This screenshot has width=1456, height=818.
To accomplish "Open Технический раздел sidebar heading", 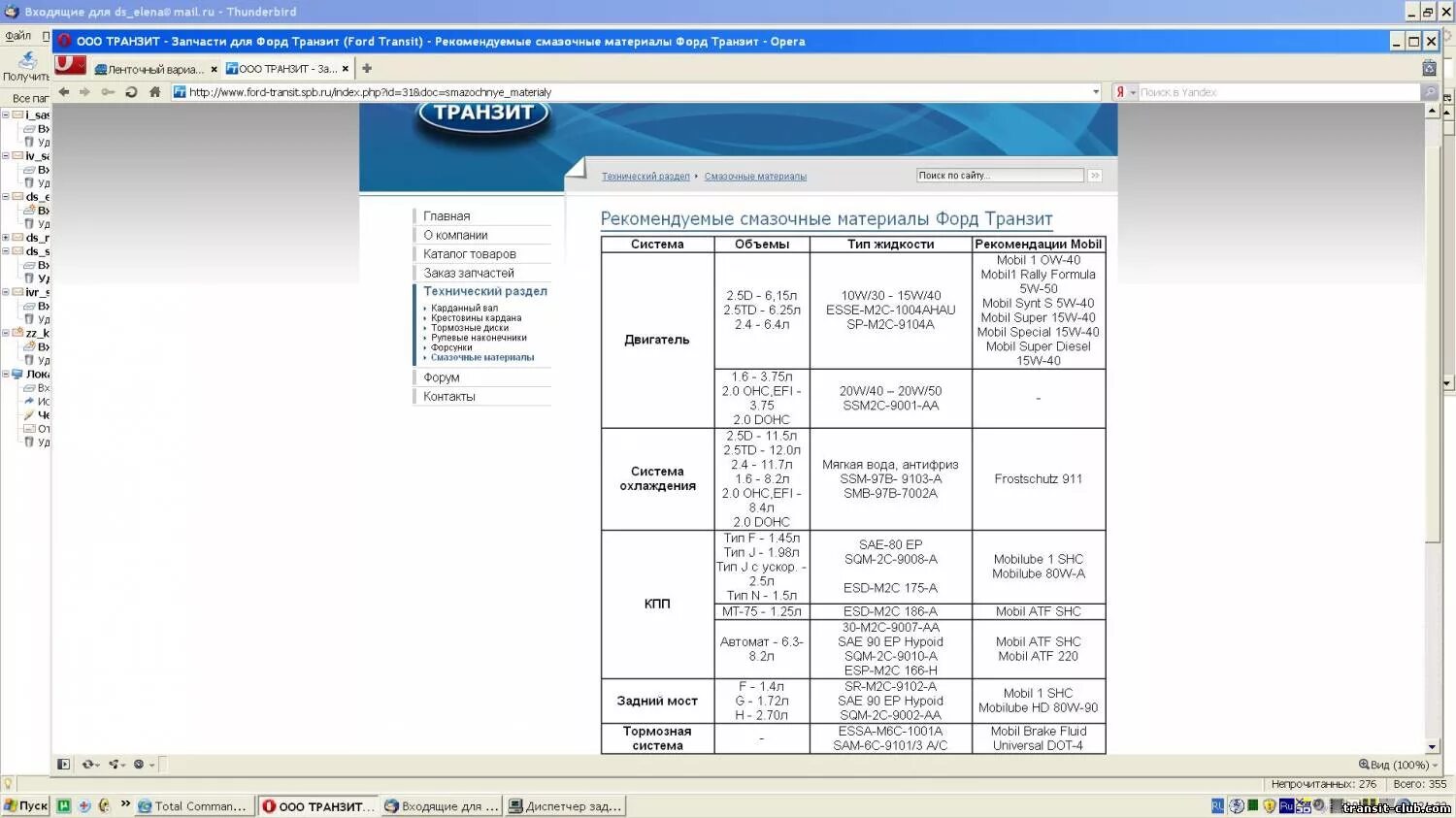I will click(x=485, y=291).
